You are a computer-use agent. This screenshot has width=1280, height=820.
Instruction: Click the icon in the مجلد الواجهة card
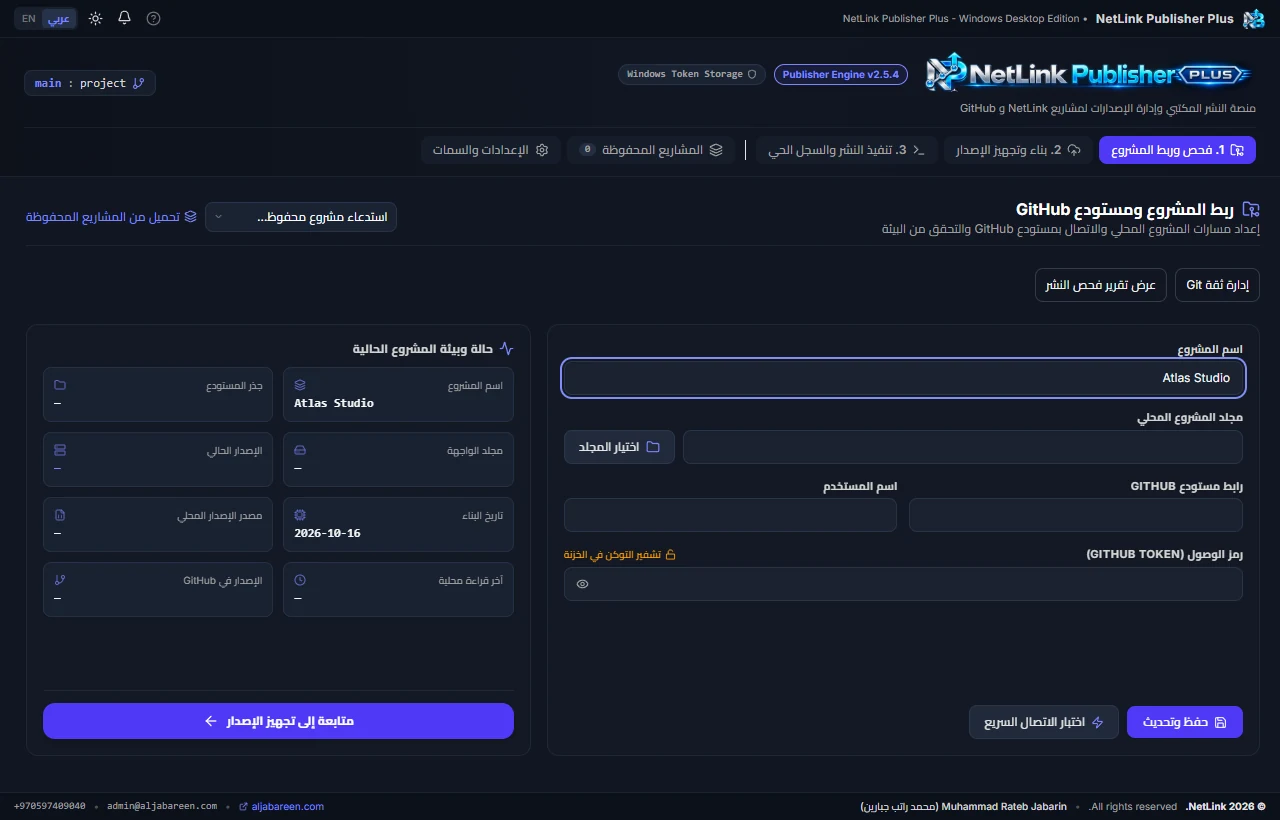(300, 450)
